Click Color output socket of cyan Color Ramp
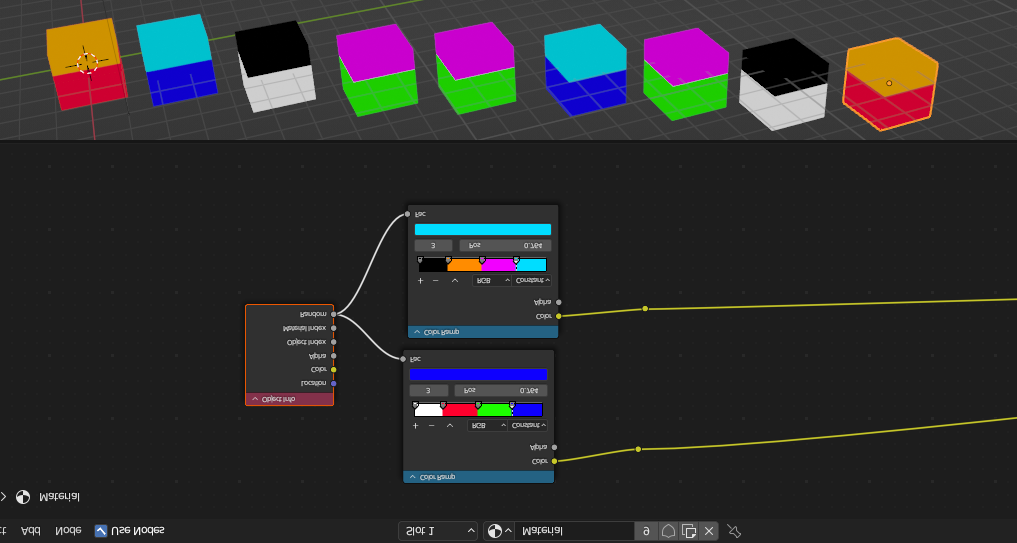This screenshot has height=543, width=1017. click(x=558, y=316)
